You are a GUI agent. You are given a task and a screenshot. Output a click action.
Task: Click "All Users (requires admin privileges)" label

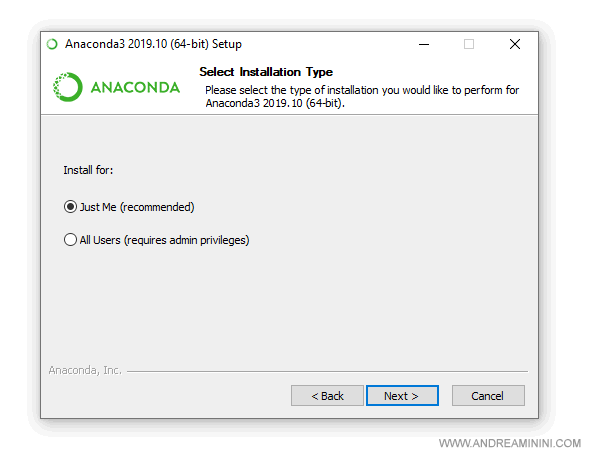click(164, 240)
